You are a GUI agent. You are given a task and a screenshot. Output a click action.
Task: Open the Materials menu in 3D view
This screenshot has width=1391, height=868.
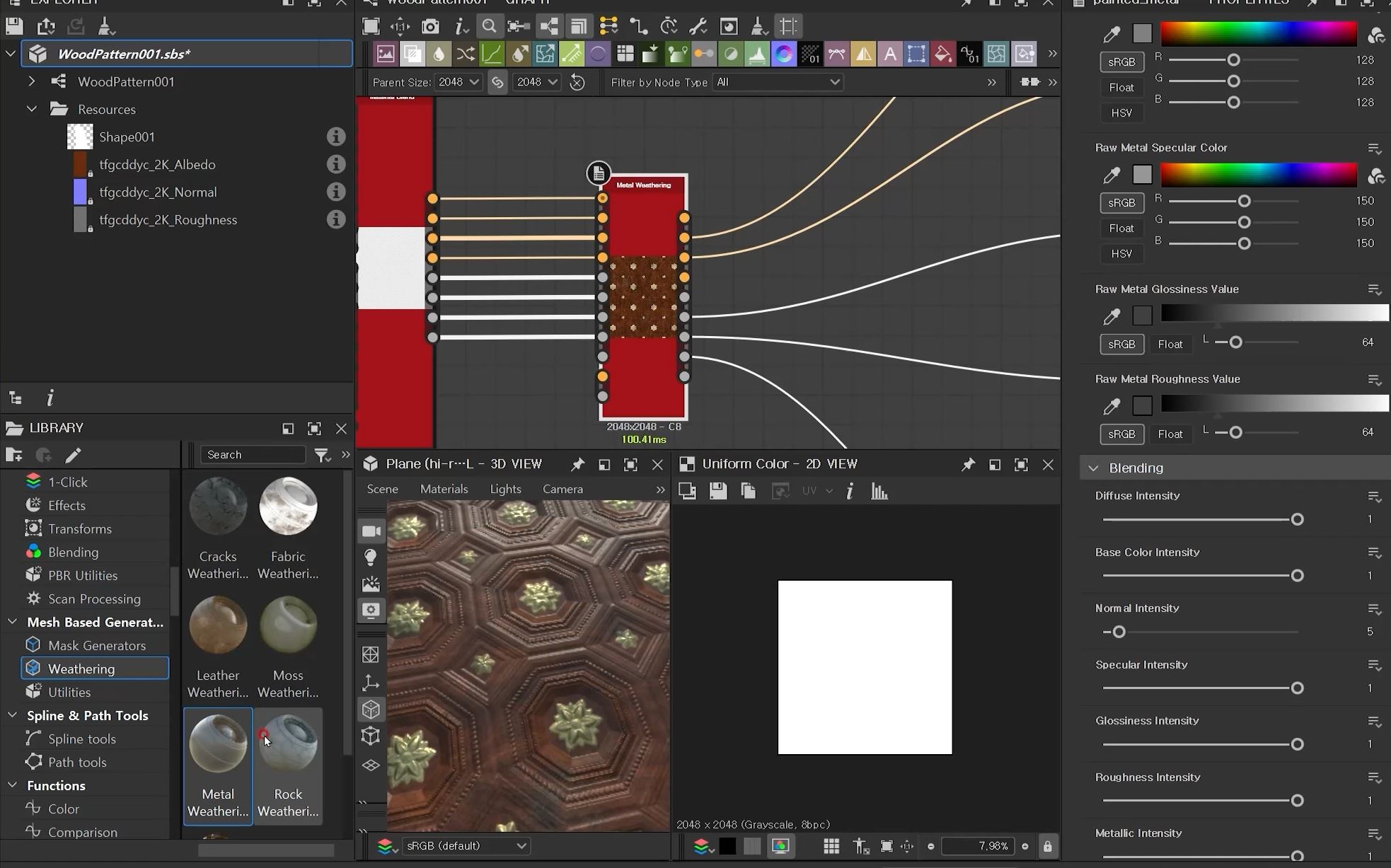coord(444,489)
